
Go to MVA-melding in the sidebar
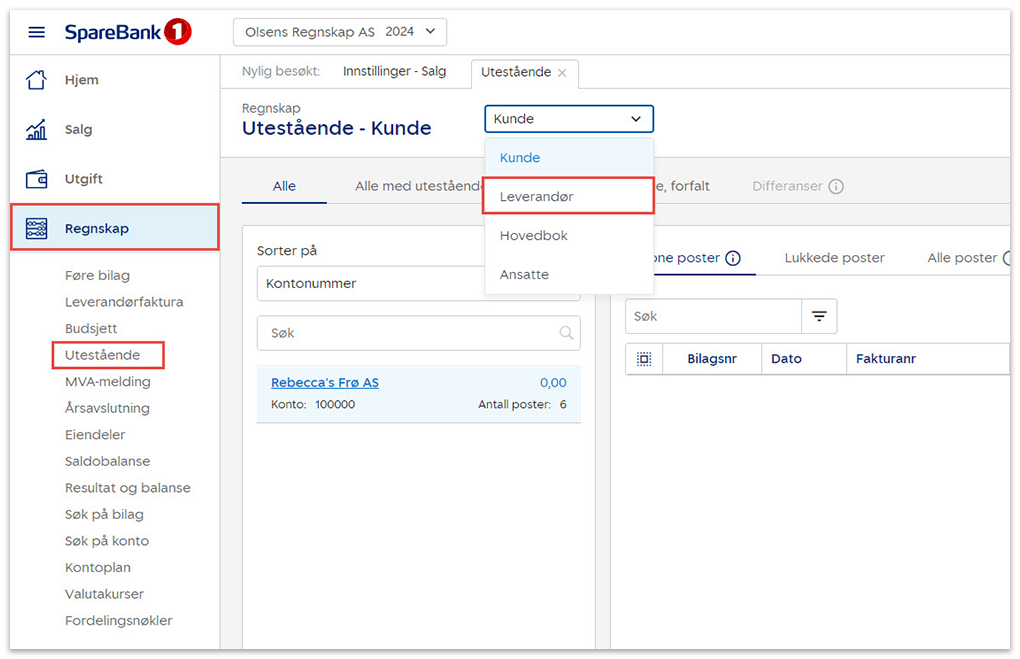click(107, 382)
